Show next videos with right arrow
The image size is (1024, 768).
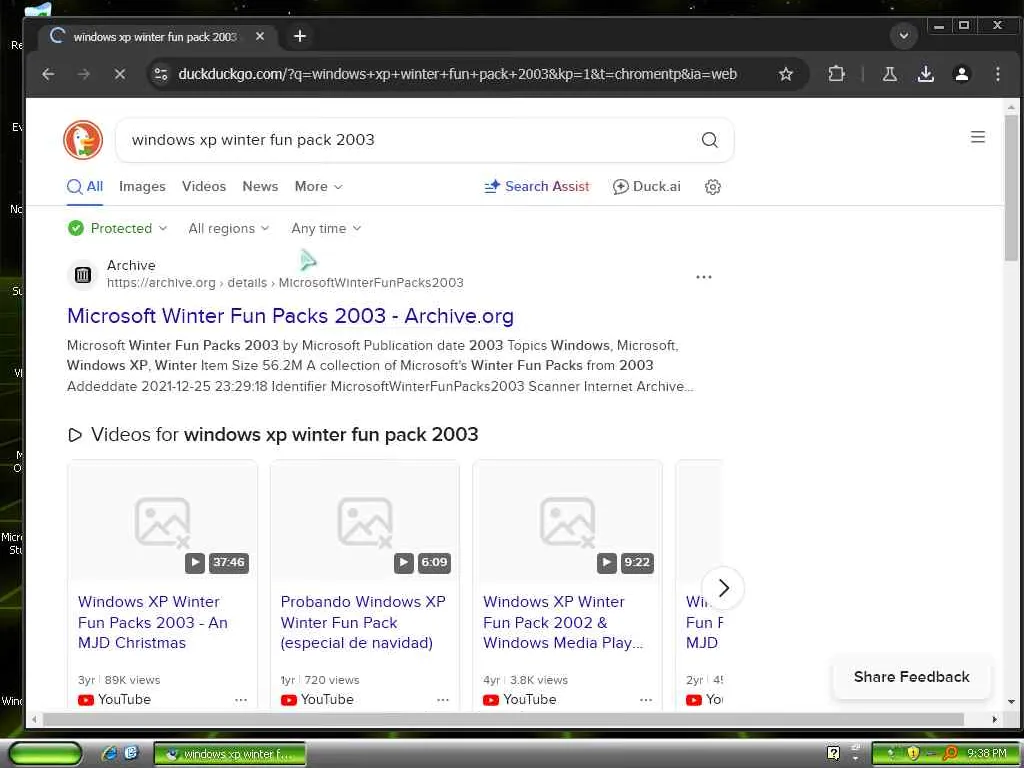(x=723, y=588)
